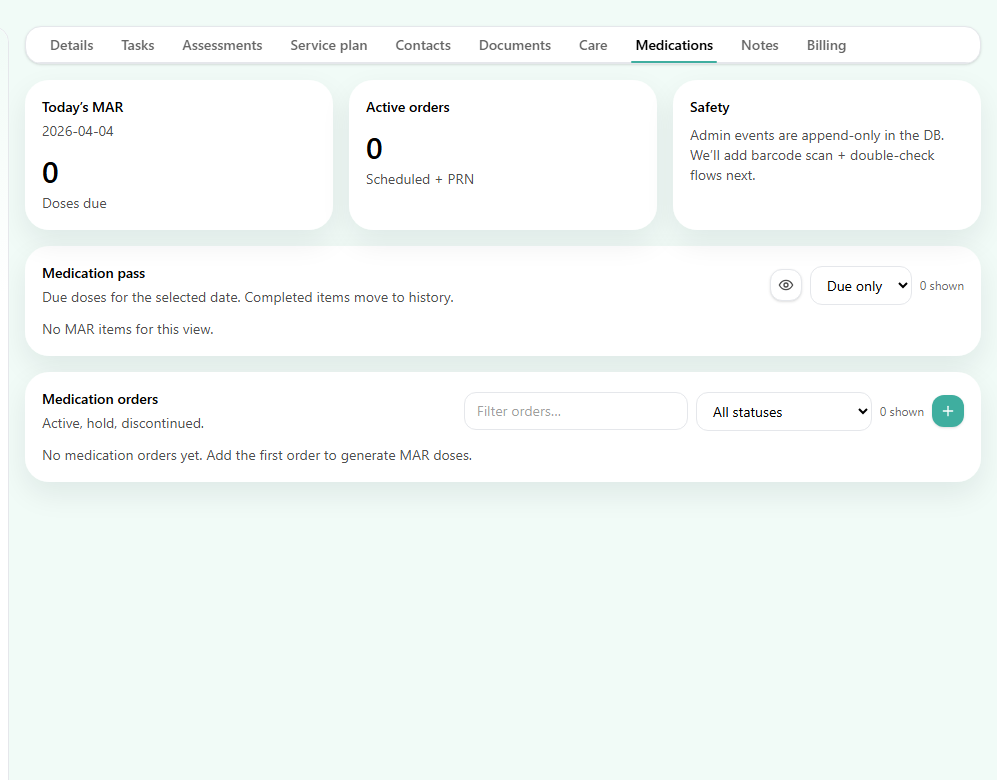Switch to the Care tab

pos(593,45)
